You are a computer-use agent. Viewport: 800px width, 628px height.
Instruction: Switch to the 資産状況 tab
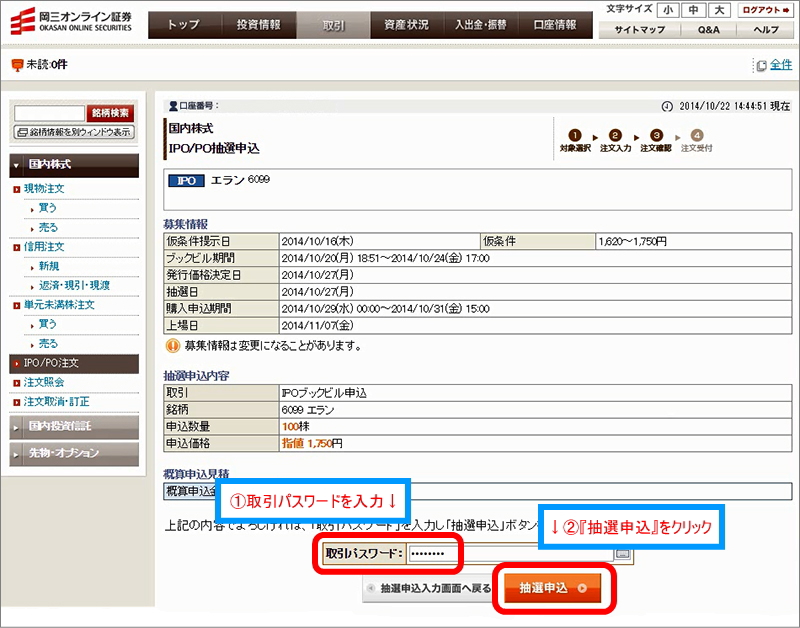coord(405,24)
